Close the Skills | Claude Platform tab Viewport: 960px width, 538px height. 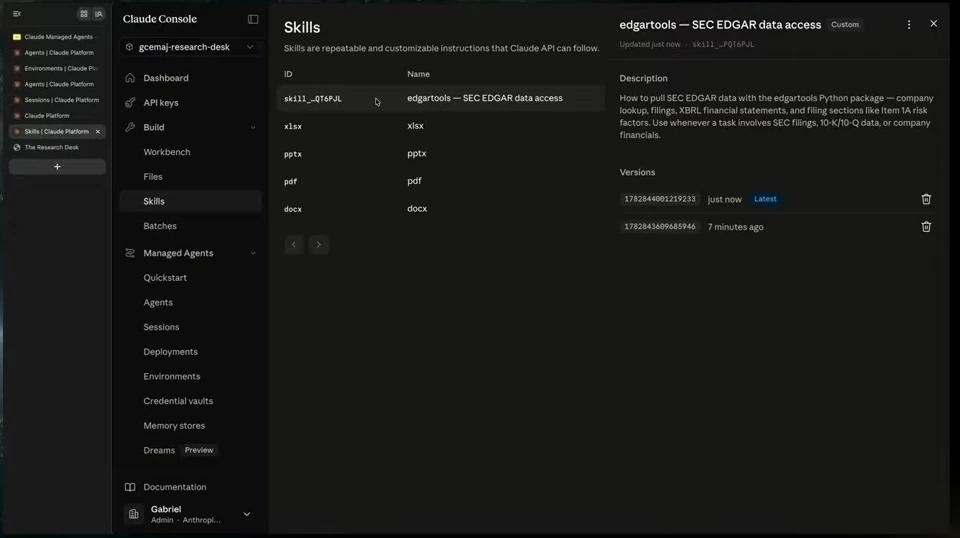point(97,132)
